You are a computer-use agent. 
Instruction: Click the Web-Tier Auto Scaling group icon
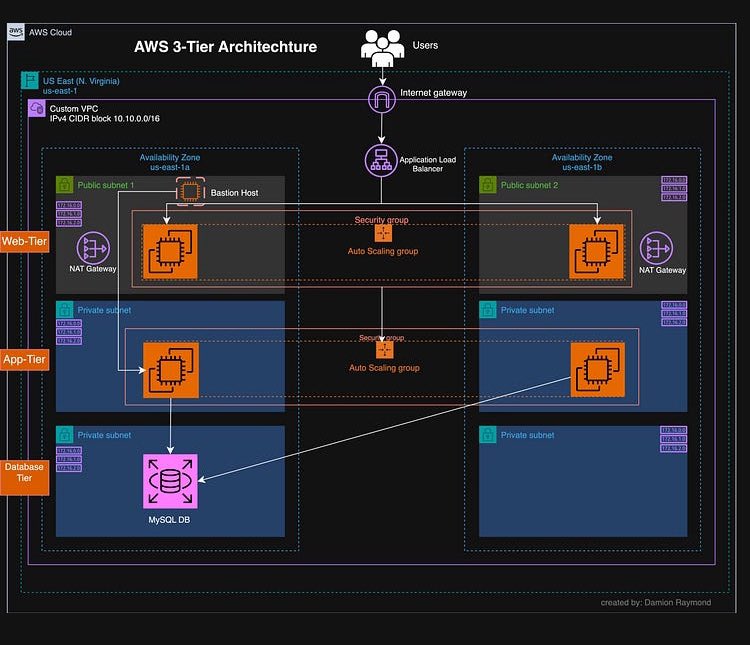(383, 234)
